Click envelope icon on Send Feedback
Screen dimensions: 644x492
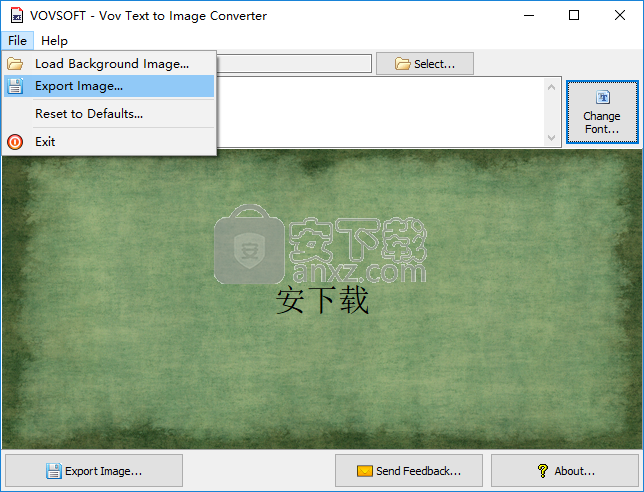(x=365, y=471)
